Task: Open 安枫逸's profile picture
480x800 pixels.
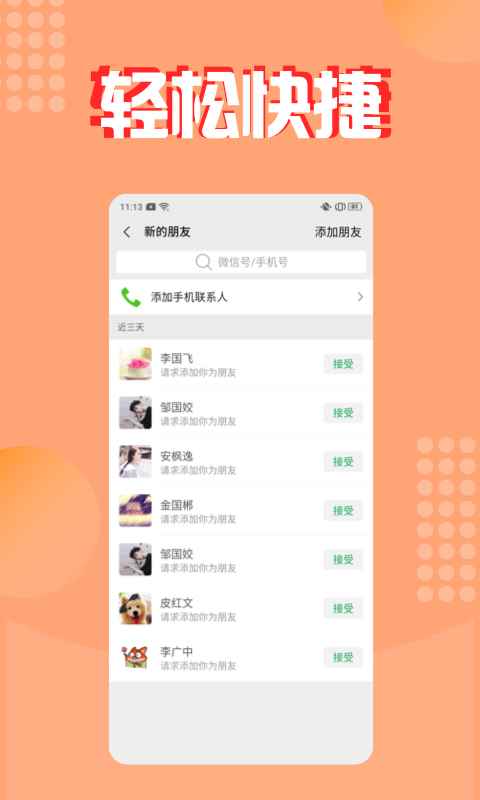Action: [135, 462]
